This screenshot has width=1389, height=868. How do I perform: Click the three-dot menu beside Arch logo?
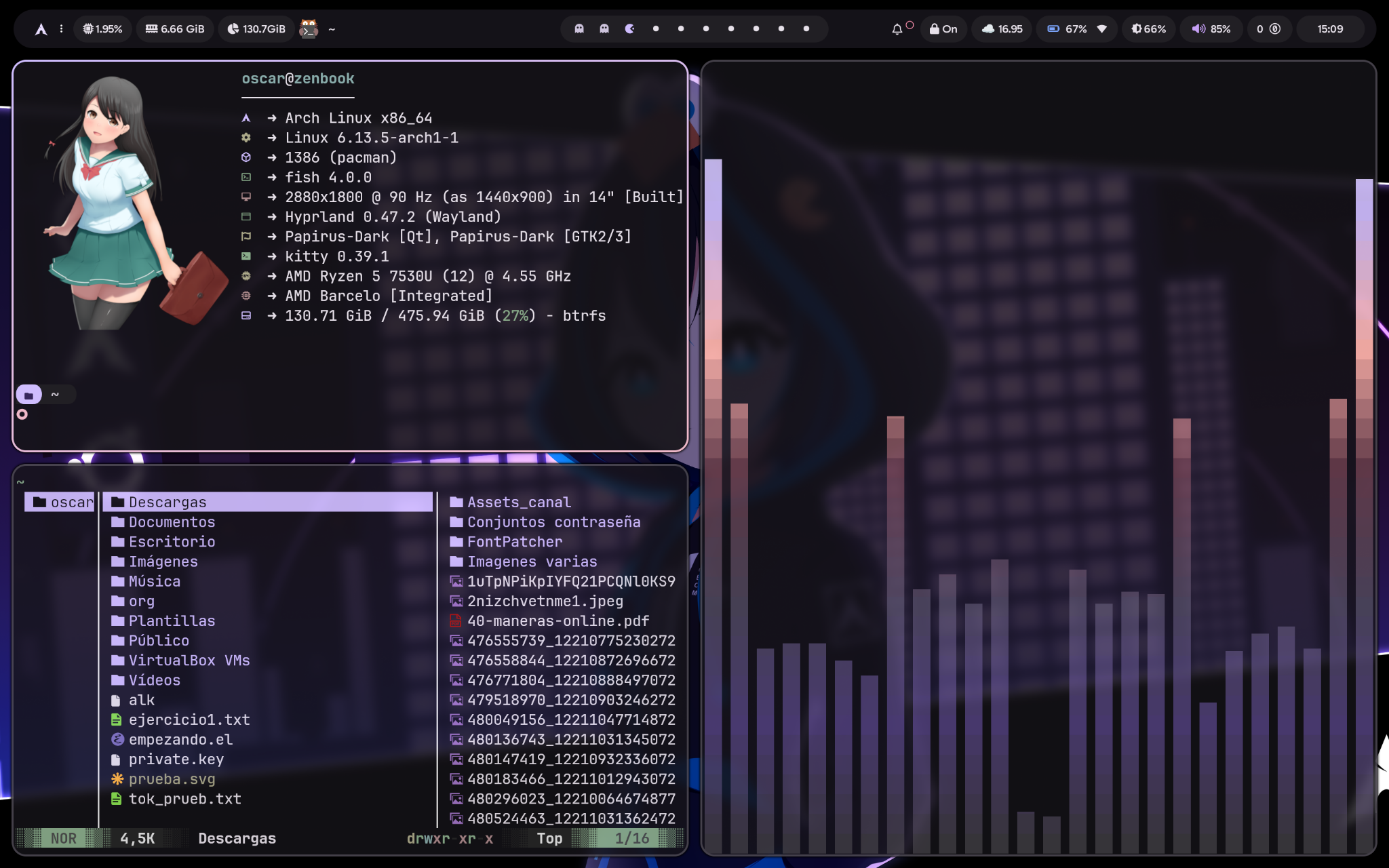(61, 29)
